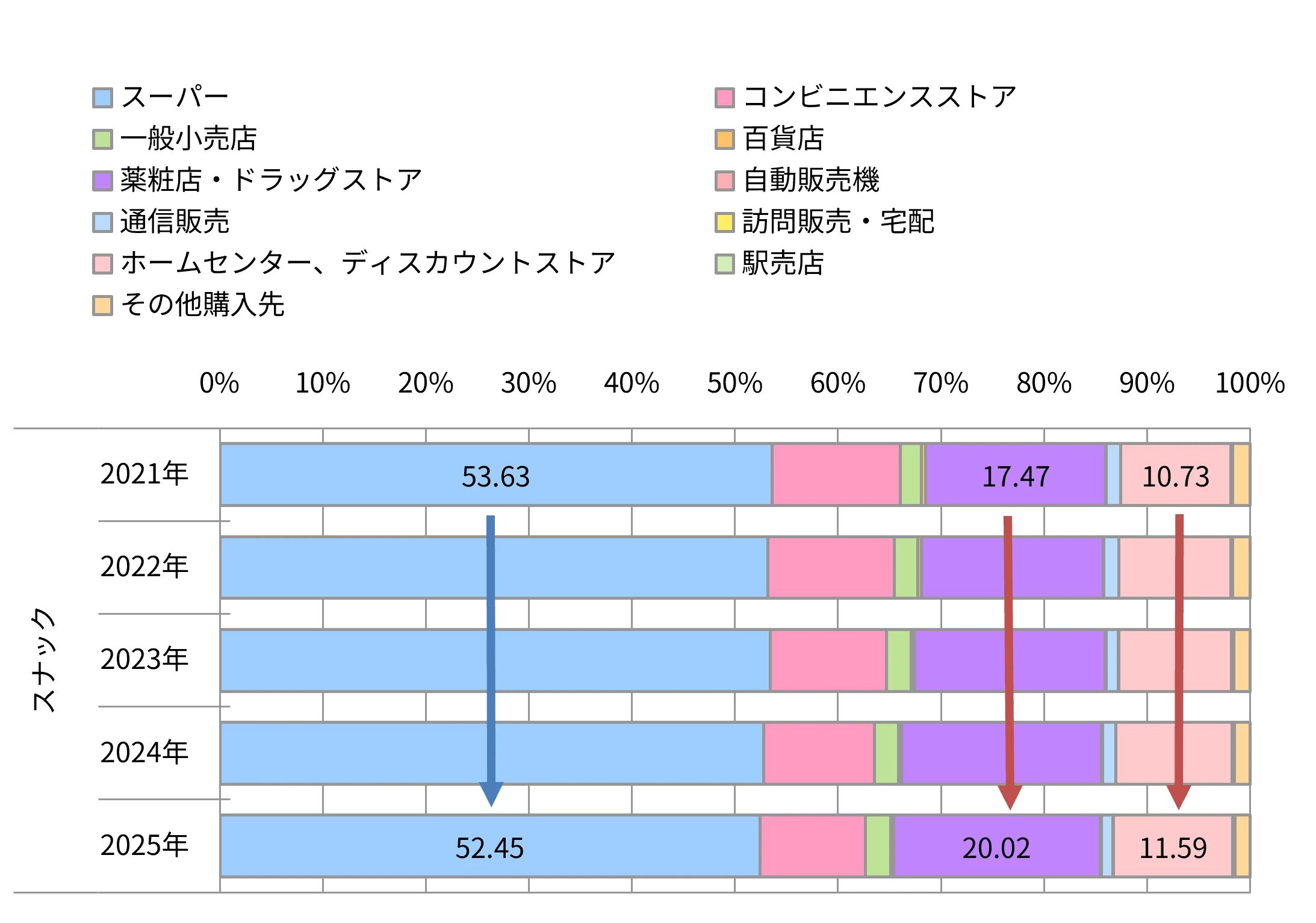The image size is (1316, 923).
Task: Select the ホームセンター、ディスカウントストア legend label
Action: click(367, 263)
